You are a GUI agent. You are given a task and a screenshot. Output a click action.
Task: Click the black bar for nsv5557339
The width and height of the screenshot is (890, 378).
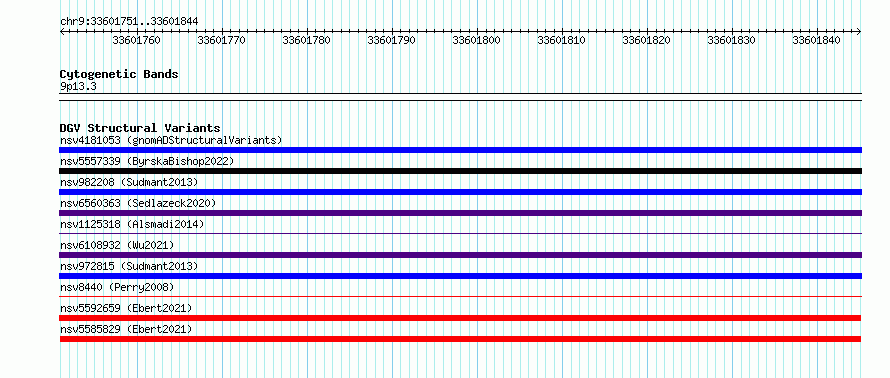pos(460,171)
